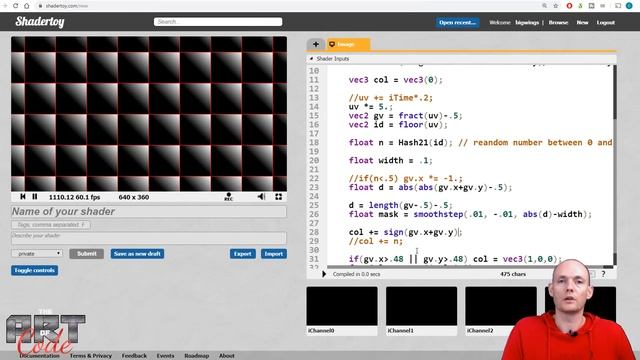Select the iChannel2 input slot

(x=501, y=311)
